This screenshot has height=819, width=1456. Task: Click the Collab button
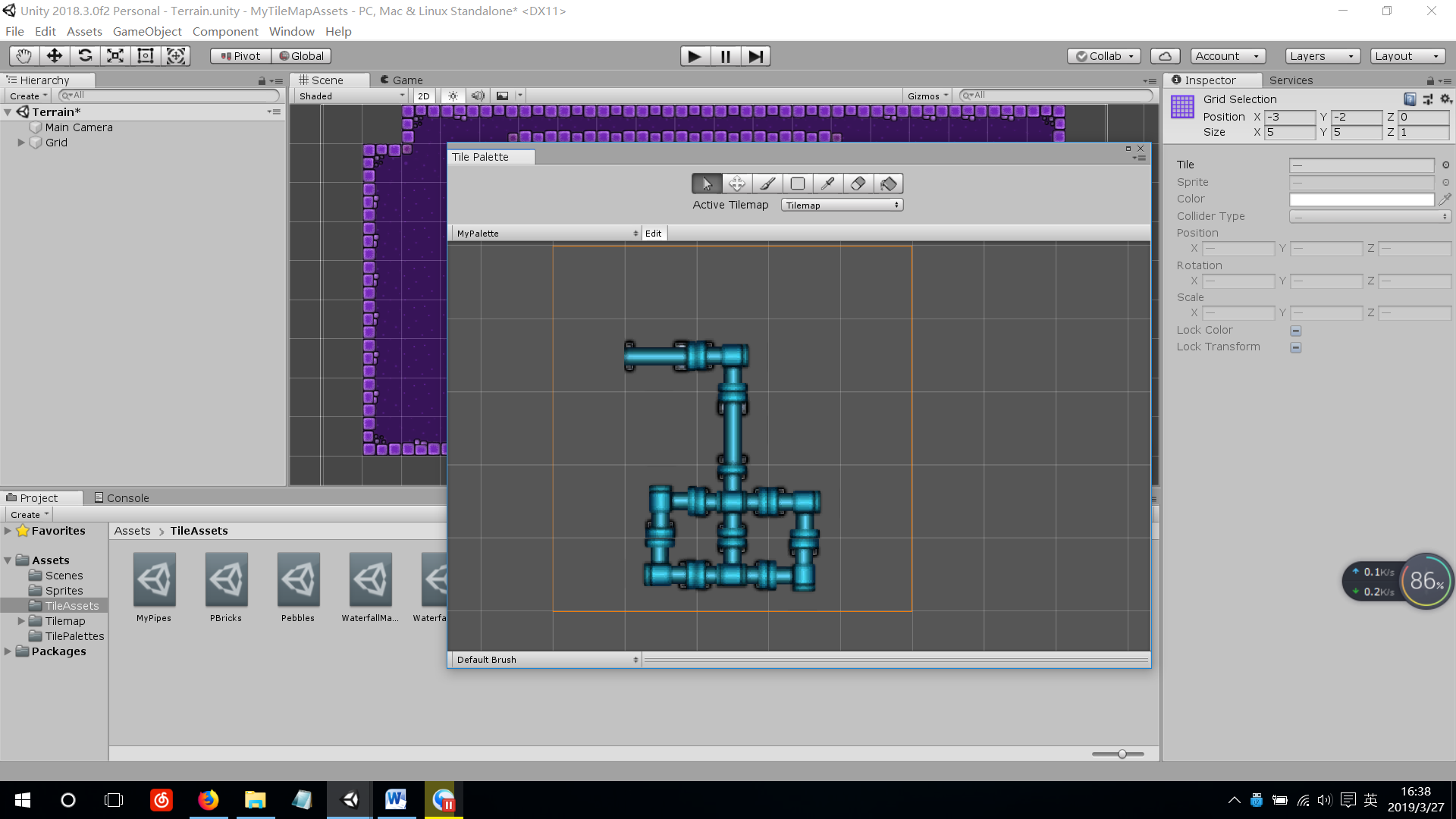click(1103, 56)
